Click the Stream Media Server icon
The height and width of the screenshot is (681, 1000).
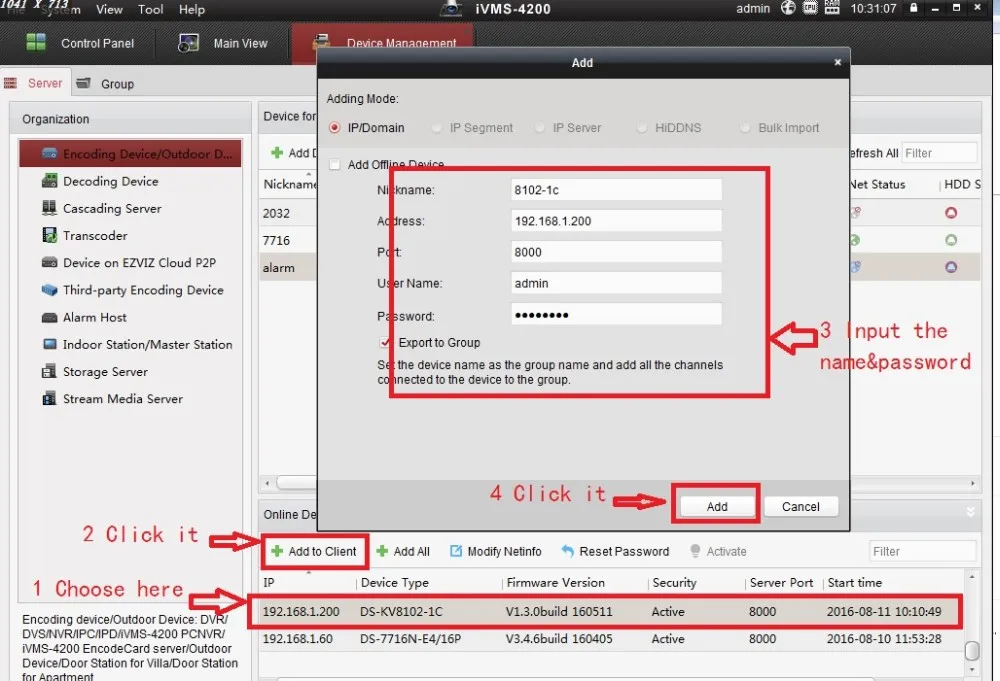[x=49, y=399]
